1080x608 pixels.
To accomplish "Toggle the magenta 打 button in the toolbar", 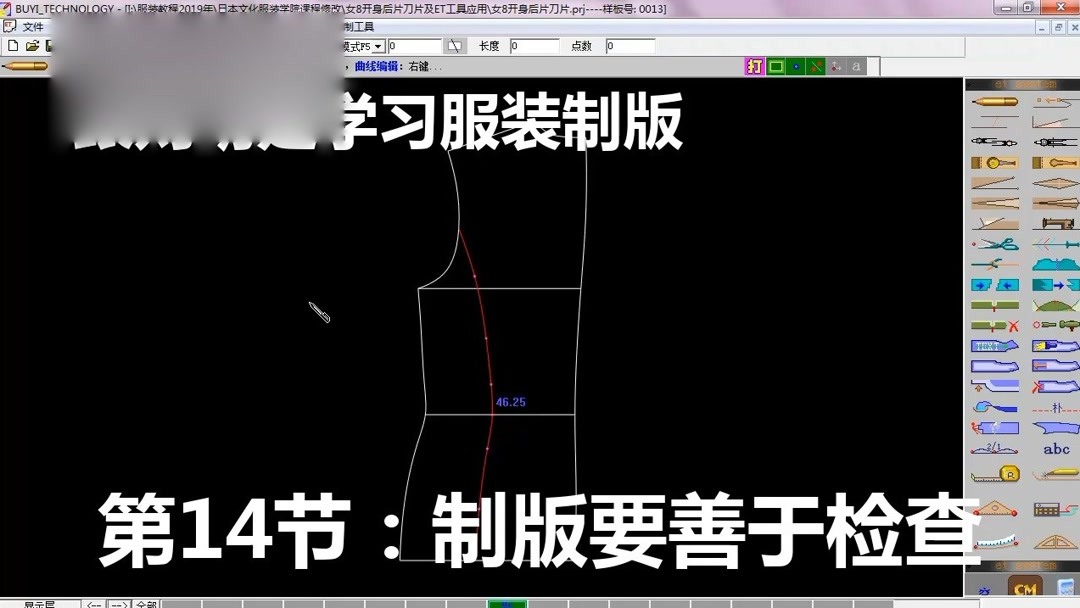I will (755, 66).
